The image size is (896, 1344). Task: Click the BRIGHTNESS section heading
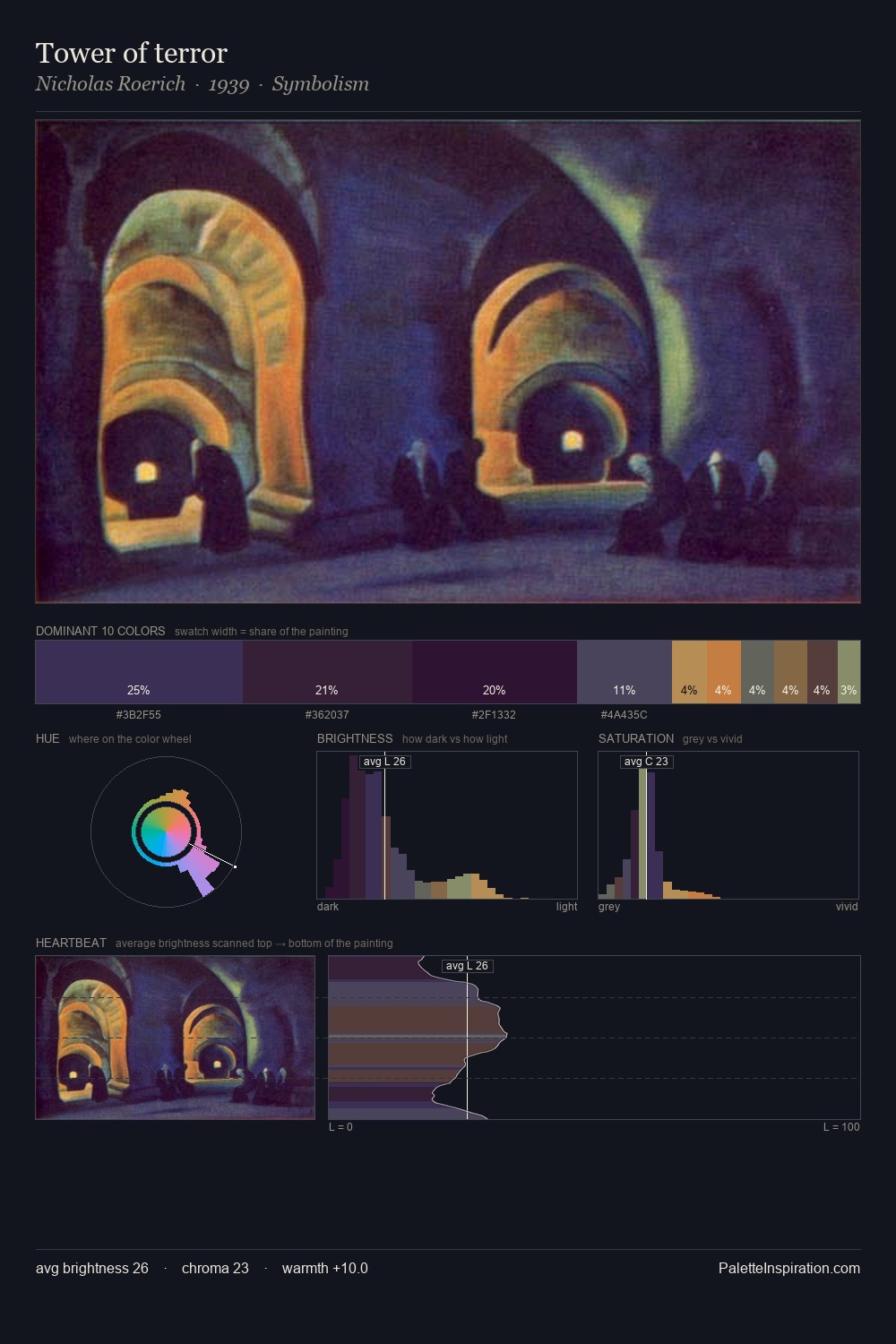tap(355, 738)
